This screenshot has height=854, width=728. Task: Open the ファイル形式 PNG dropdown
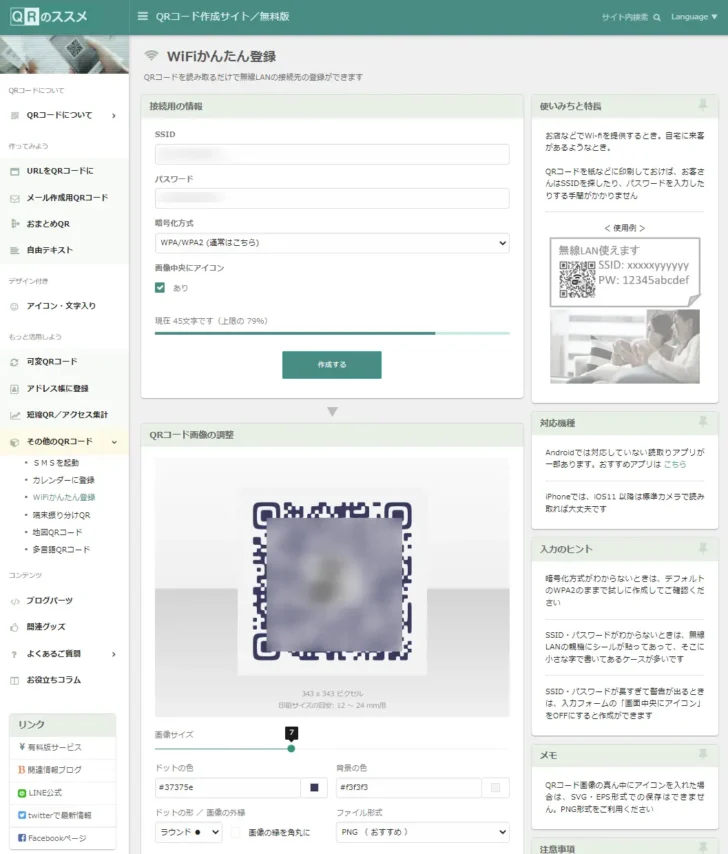(423, 832)
